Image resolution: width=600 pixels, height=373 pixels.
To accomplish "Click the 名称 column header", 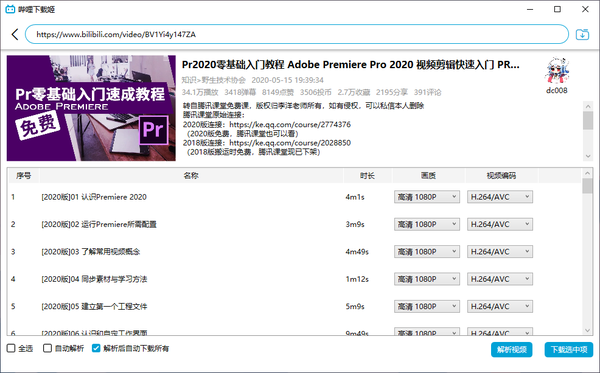I will pyautogui.click(x=191, y=176).
